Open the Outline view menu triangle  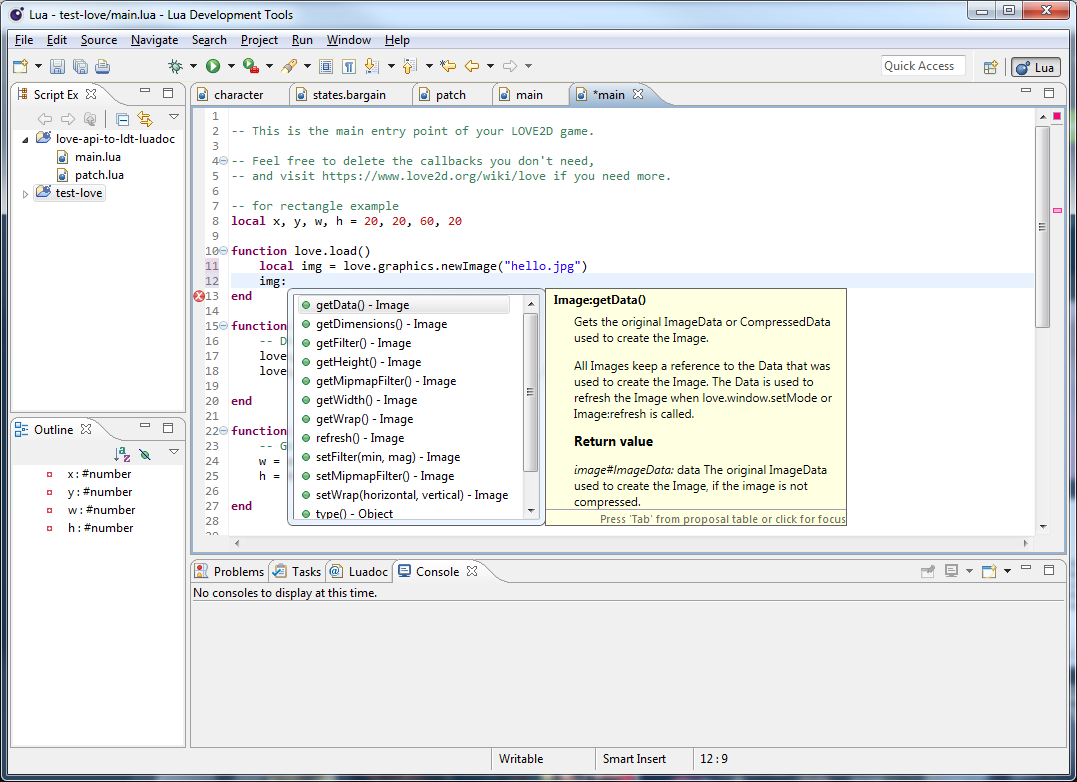point(174,453)
